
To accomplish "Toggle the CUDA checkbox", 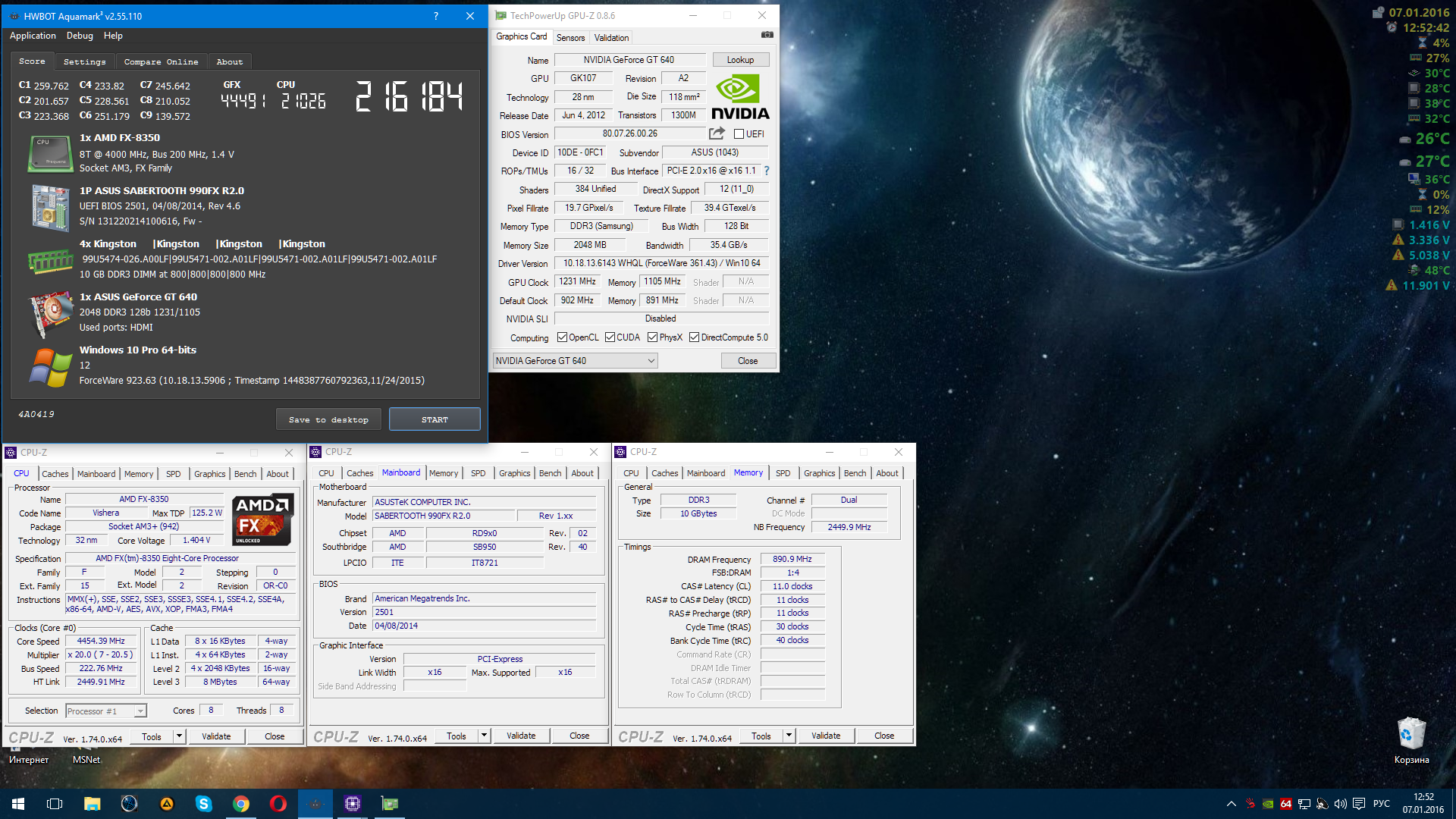I will coord(610,337).
